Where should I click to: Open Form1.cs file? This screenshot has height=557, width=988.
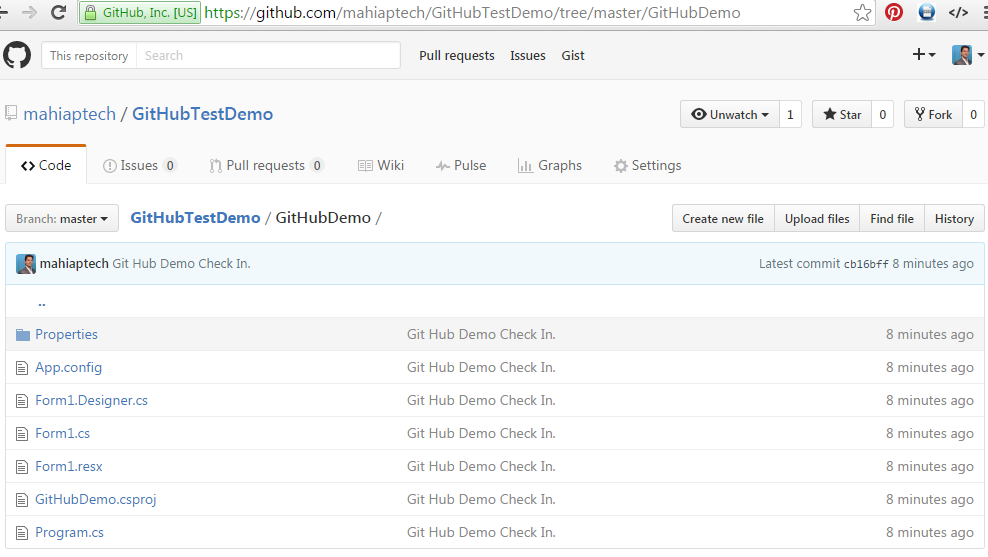coord(62,434)
